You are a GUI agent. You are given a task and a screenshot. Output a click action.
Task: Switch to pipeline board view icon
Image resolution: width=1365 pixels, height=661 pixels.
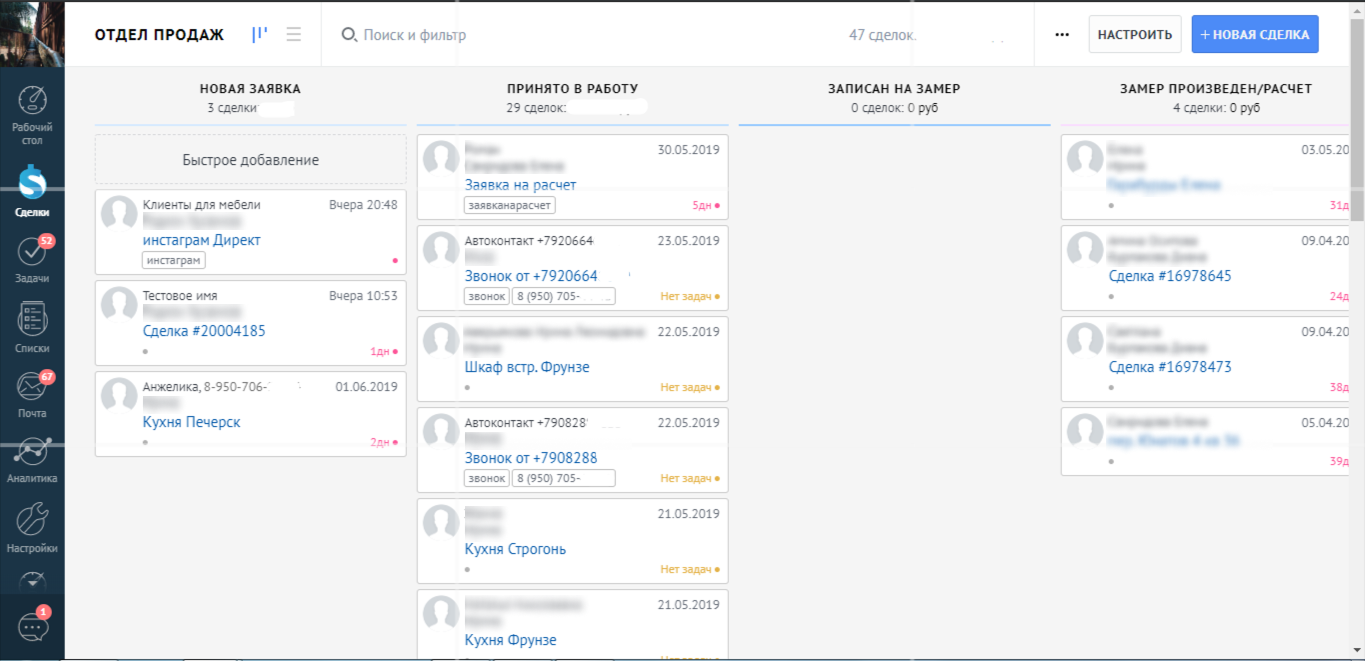(x=260, y=34)
